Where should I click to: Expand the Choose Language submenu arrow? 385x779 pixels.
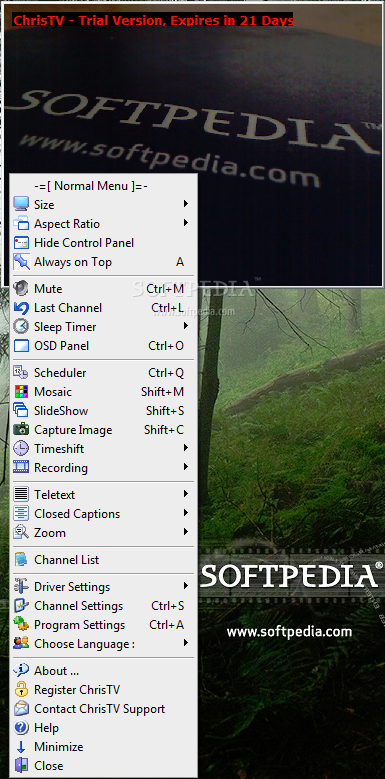(x=186, y=643)
